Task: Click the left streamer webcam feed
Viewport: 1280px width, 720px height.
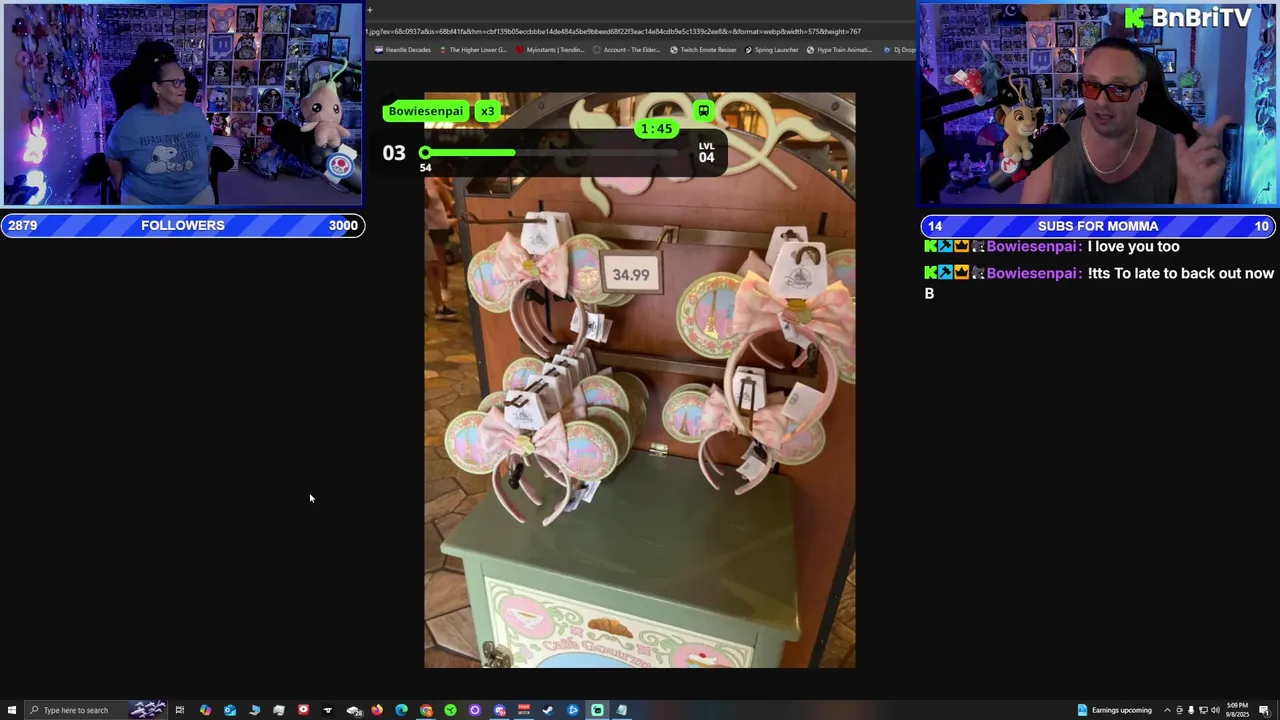Action: coord(182,104)
